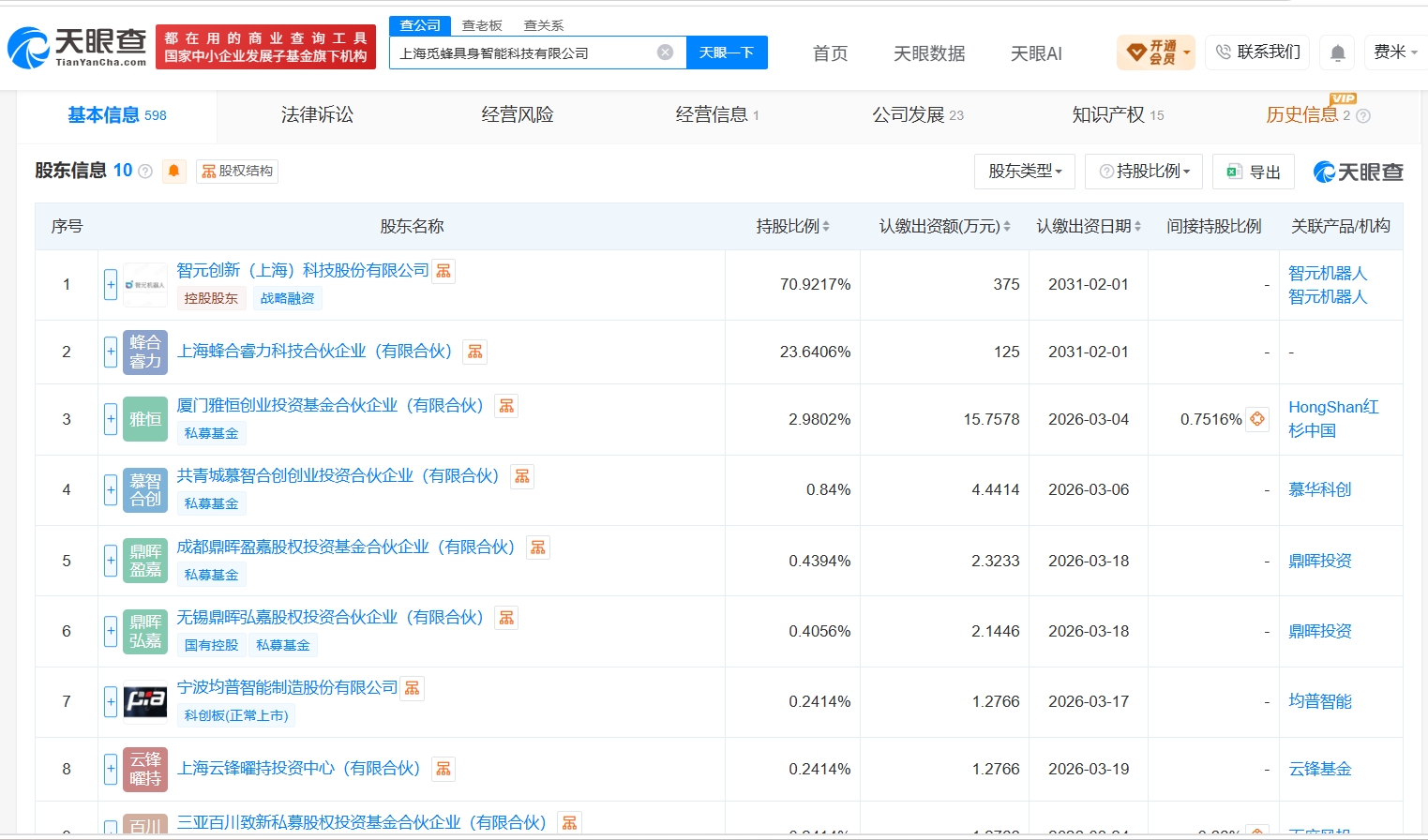Open the 股东类型 filter dropdown

click(x=1025, y=172)
